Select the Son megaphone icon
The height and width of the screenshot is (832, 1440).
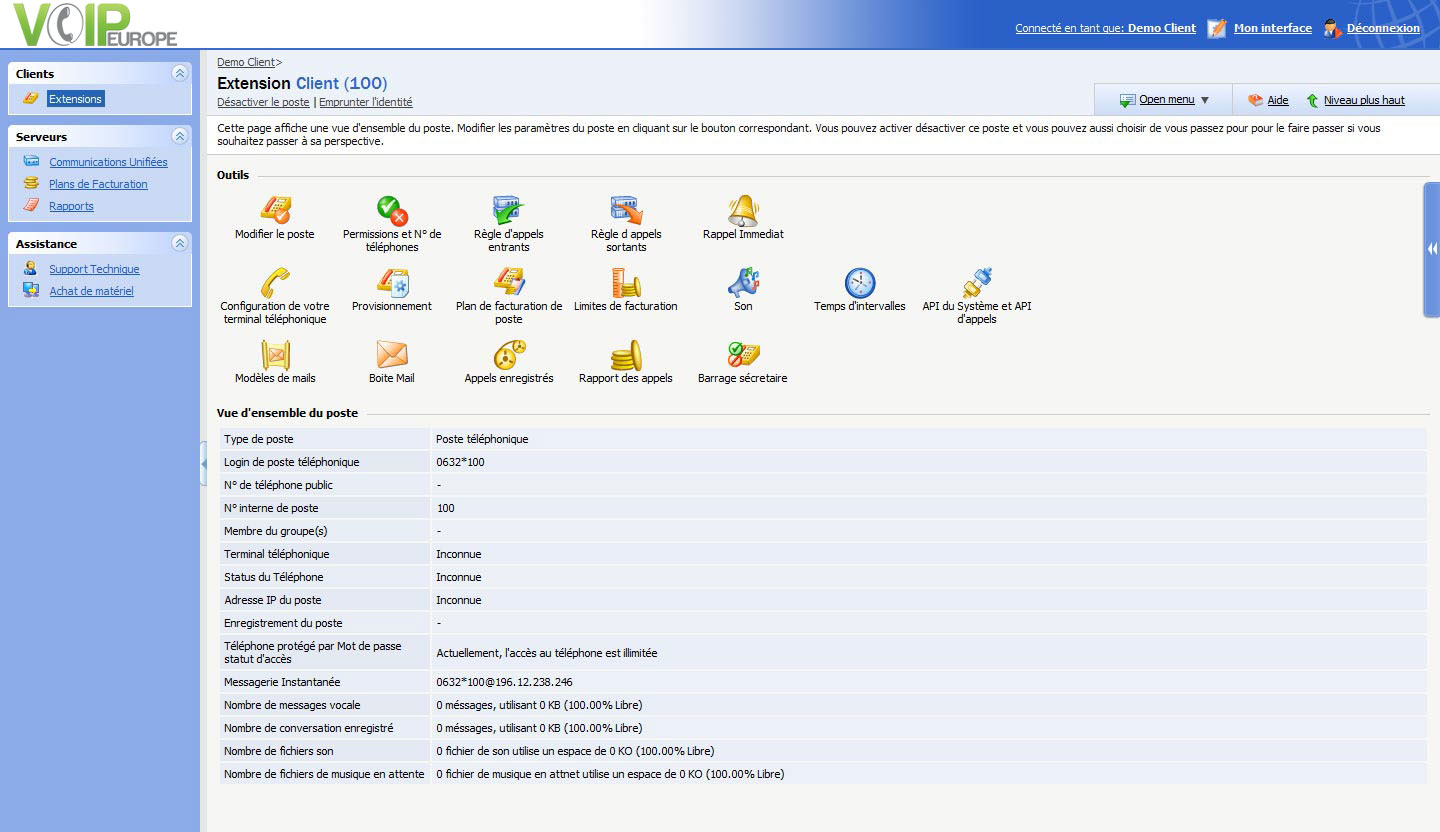[743, 283]
